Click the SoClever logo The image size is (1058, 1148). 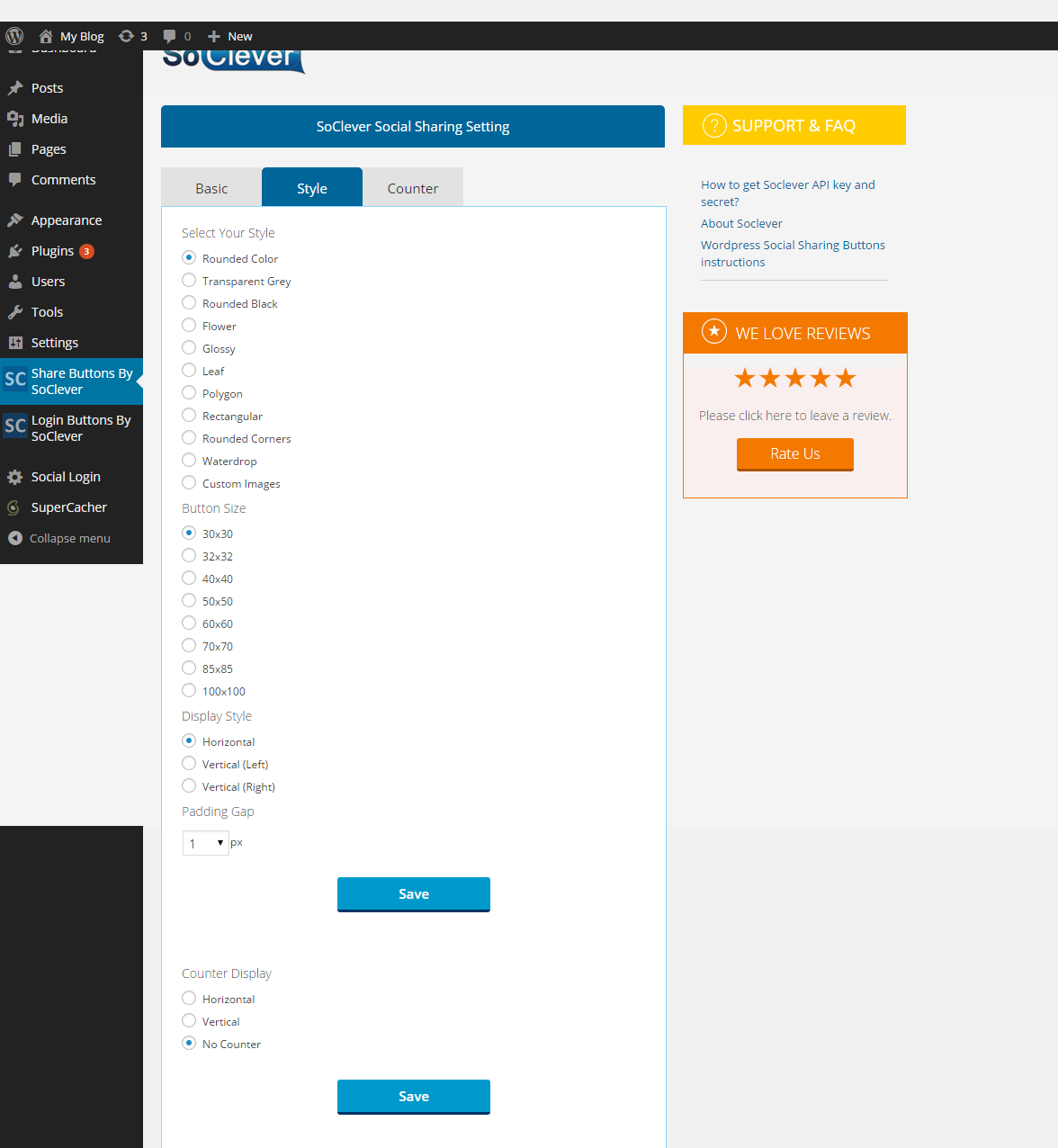(x=234, y=59)
